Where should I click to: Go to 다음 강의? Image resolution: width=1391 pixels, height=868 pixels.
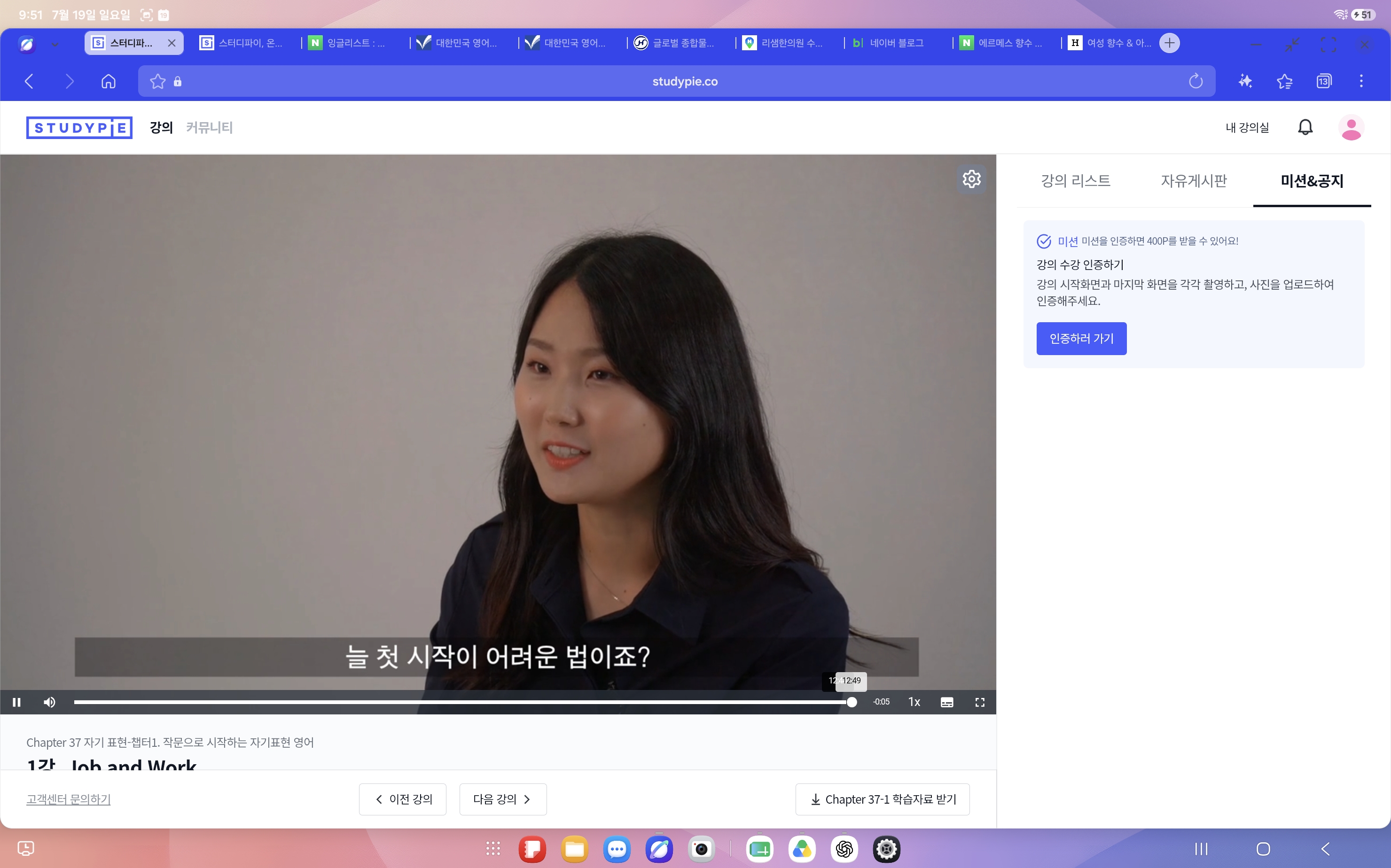tap(502, 799)
